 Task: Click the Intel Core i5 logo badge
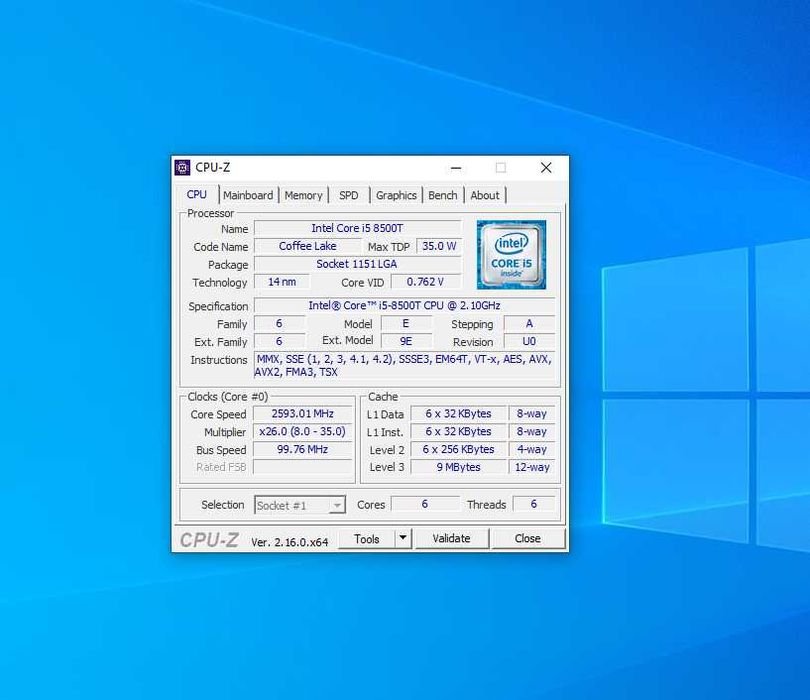511,255
